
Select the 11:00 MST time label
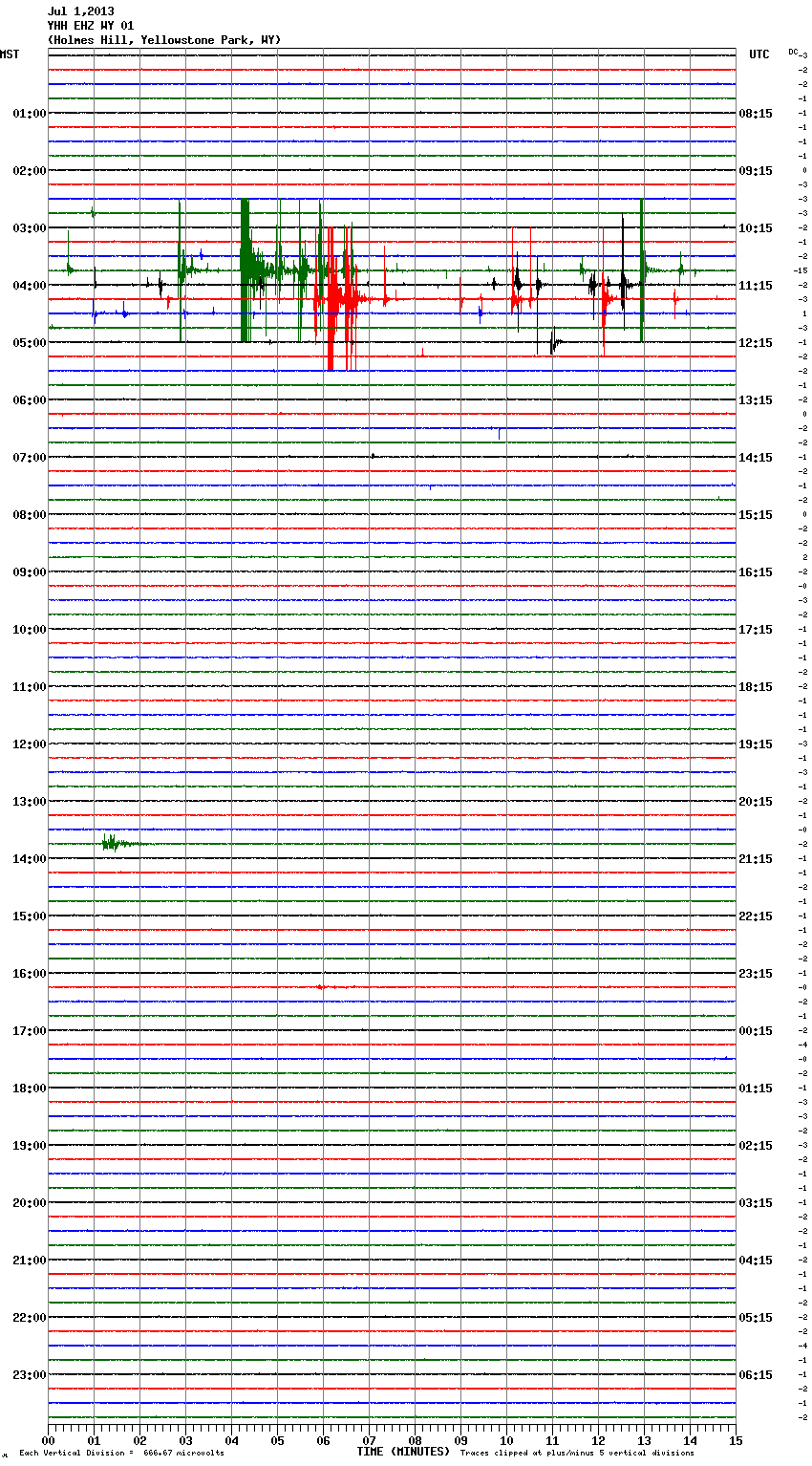pyautogui.click(x=30, y=687)
